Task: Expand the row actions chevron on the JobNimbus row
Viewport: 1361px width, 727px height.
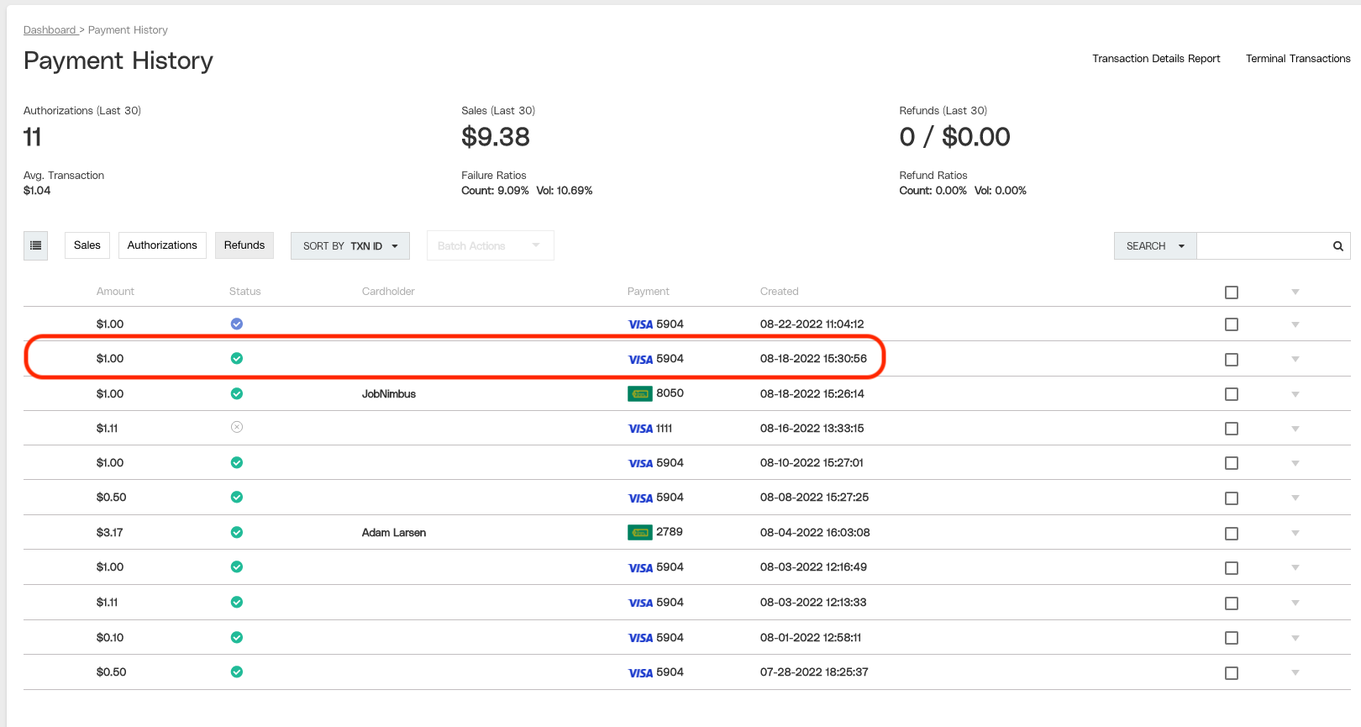Action: (1295, 394)
